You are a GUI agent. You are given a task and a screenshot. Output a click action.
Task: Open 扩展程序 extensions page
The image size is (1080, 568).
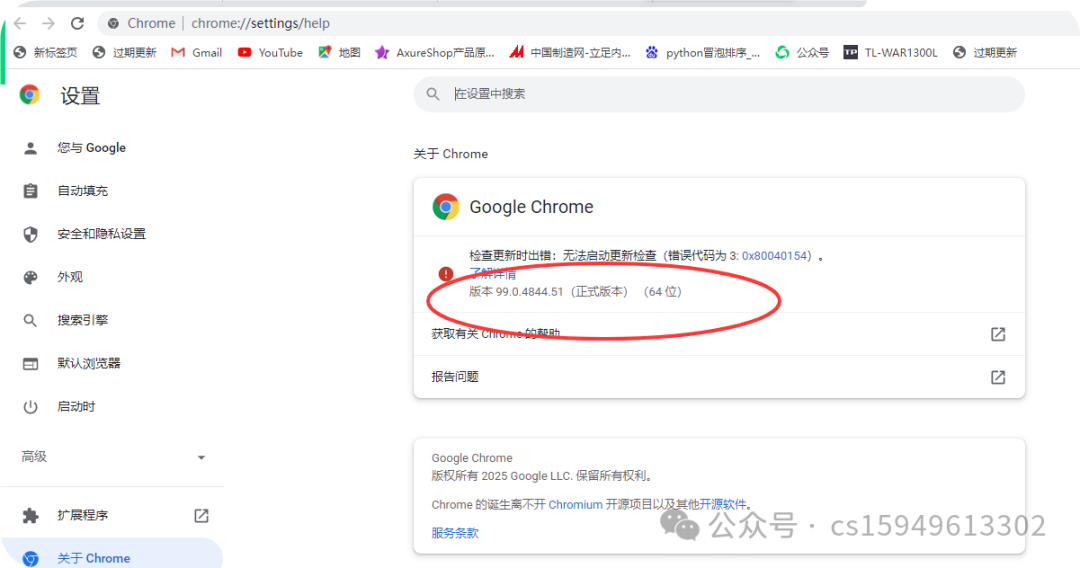coord(83,515)
